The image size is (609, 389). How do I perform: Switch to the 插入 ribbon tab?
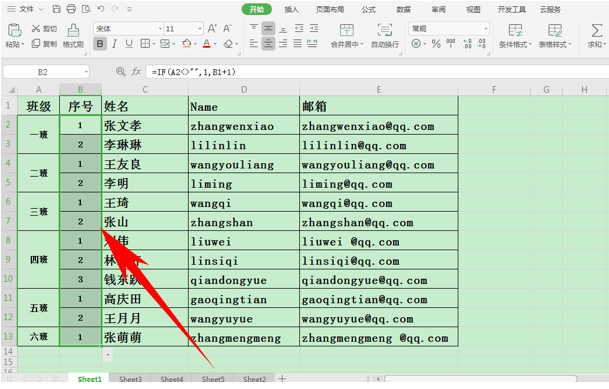tap(291, 9)
